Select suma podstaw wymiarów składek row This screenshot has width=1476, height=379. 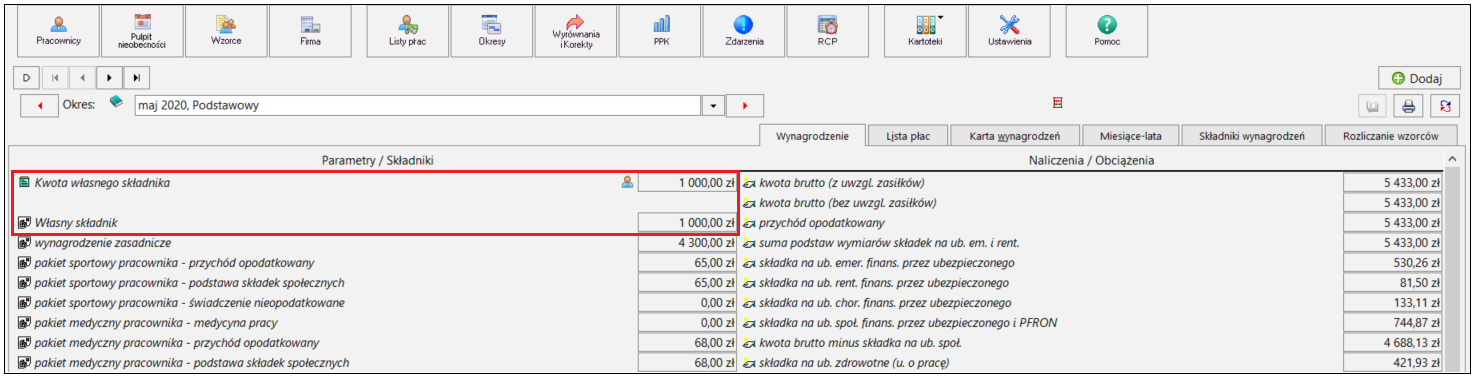(1092, 242)
